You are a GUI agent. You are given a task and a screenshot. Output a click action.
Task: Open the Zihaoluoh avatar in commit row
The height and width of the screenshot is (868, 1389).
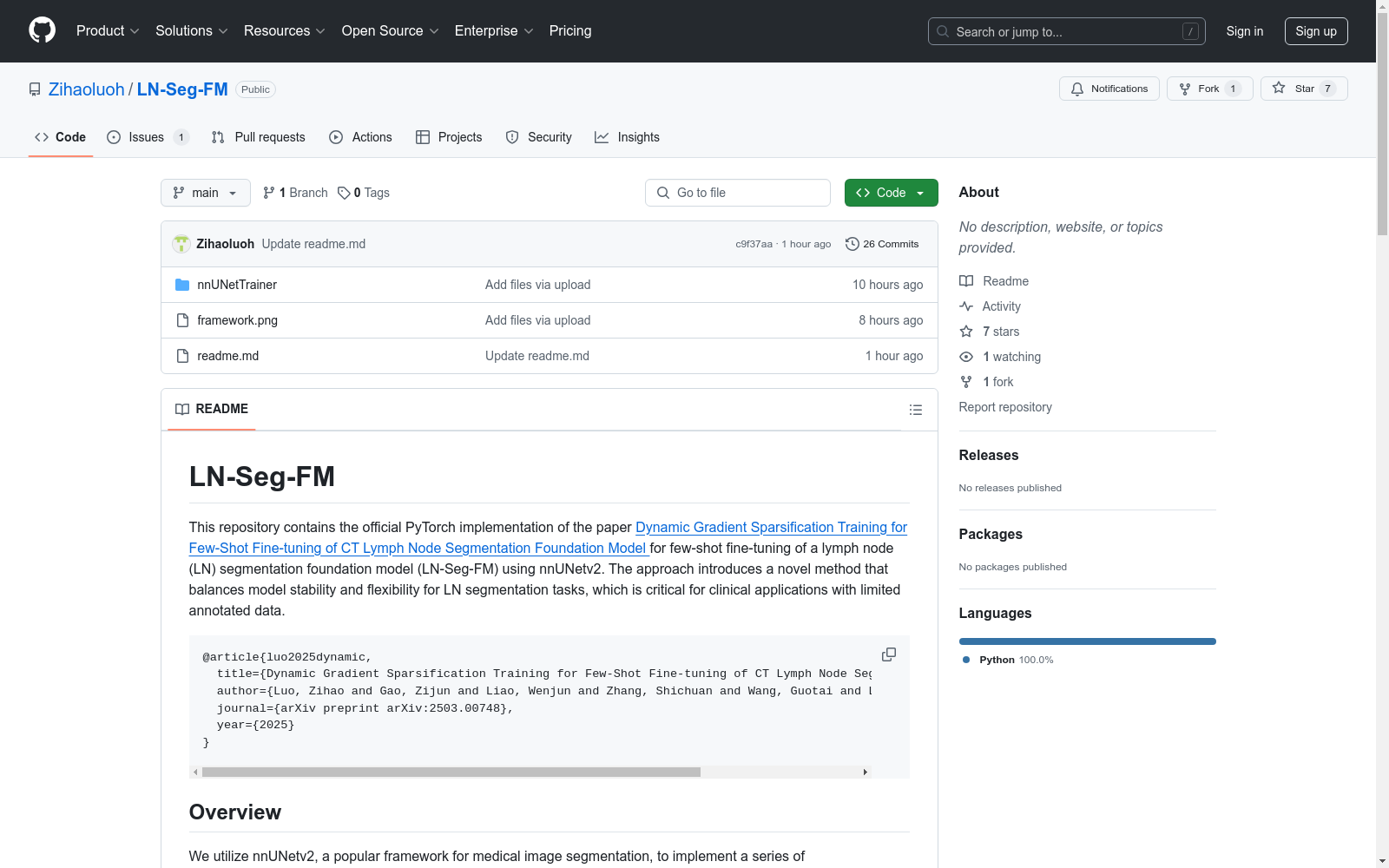pos(181,244)
